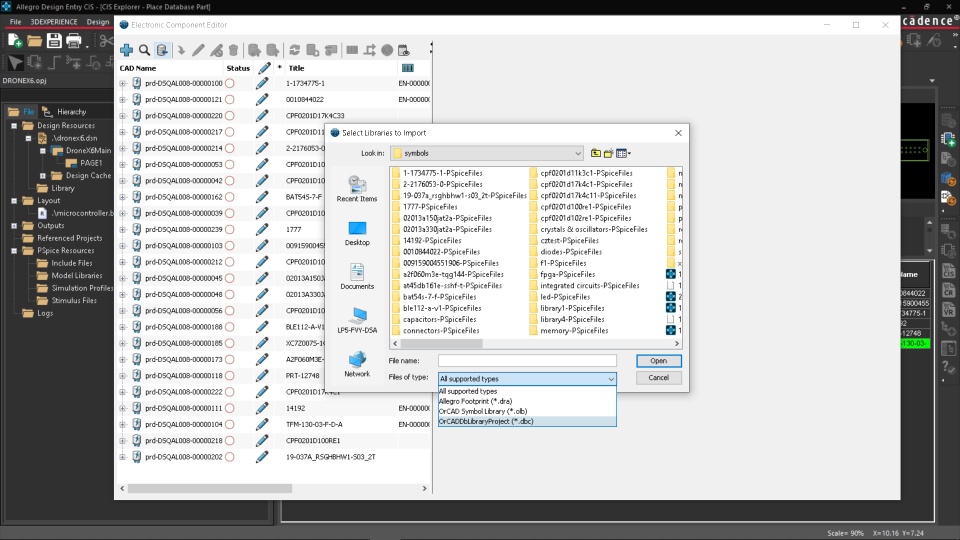Go to LP5-FVY-DSA computer location
This screenshot has width=960, height=540.
point(357,321)
